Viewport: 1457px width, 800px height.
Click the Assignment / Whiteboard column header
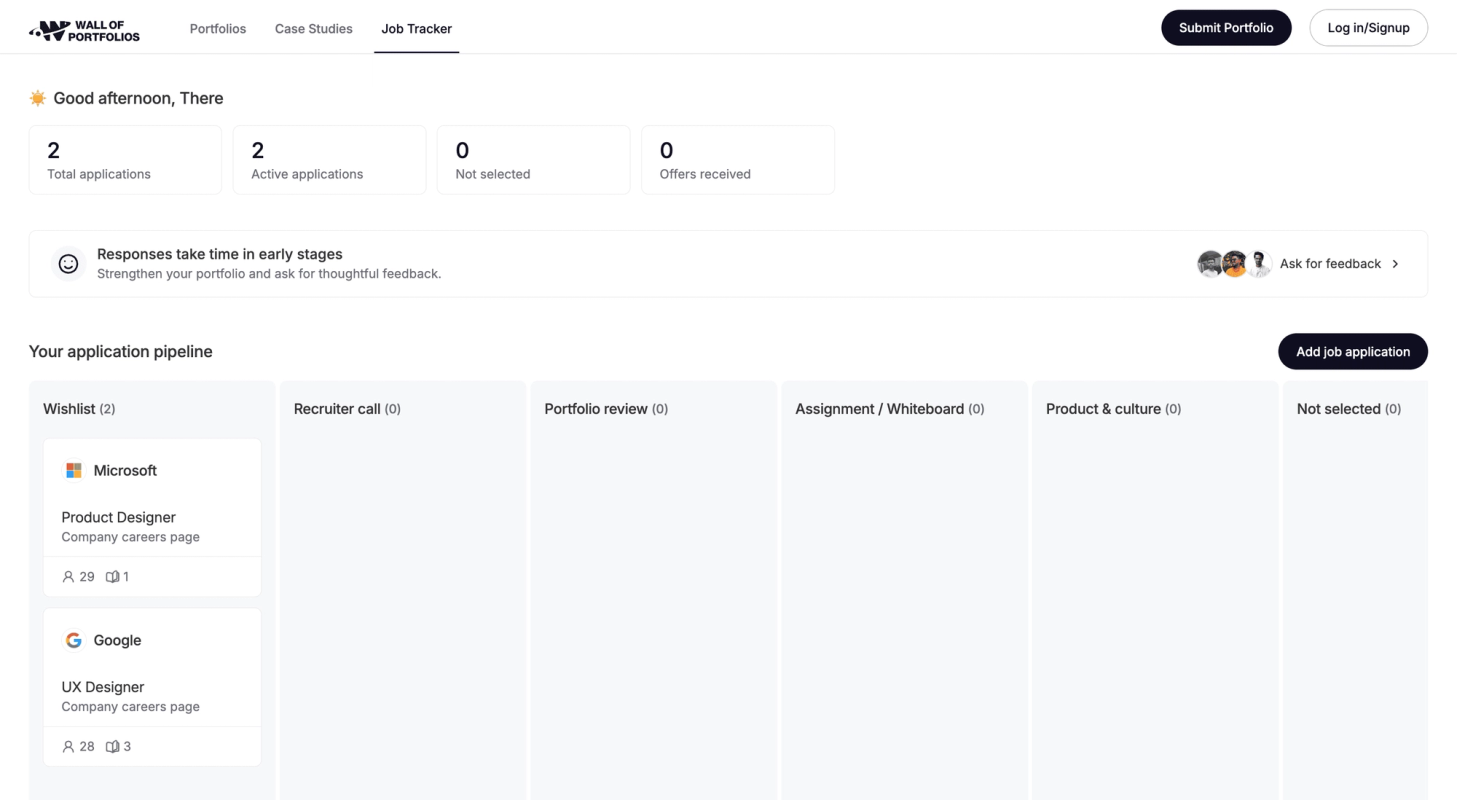click(x=890, y=409)
